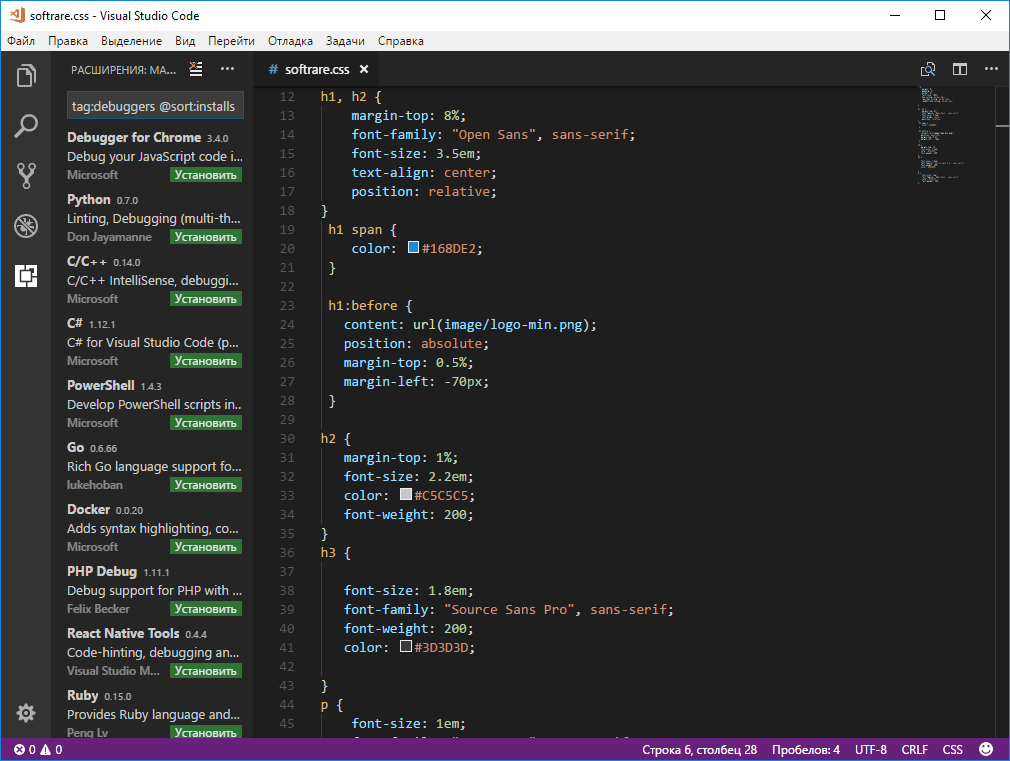The width and height of the screenshot is (1010, 761).
Task: Open the Debugger for Chrome extension title
Action: (134, 137)
